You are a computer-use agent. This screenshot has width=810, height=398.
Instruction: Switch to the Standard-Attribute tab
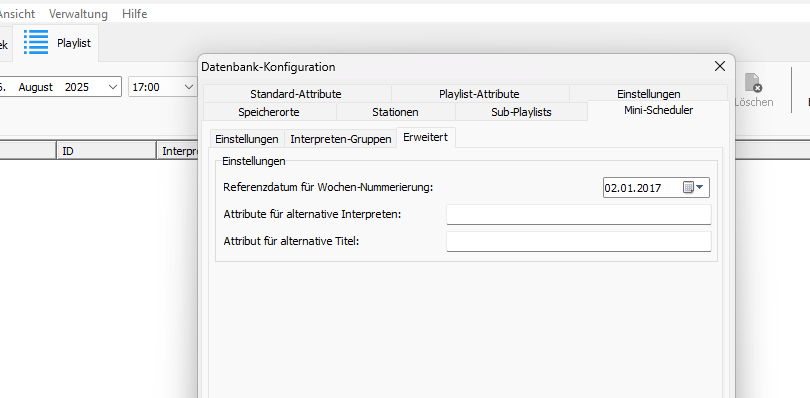tap(296, 94)
